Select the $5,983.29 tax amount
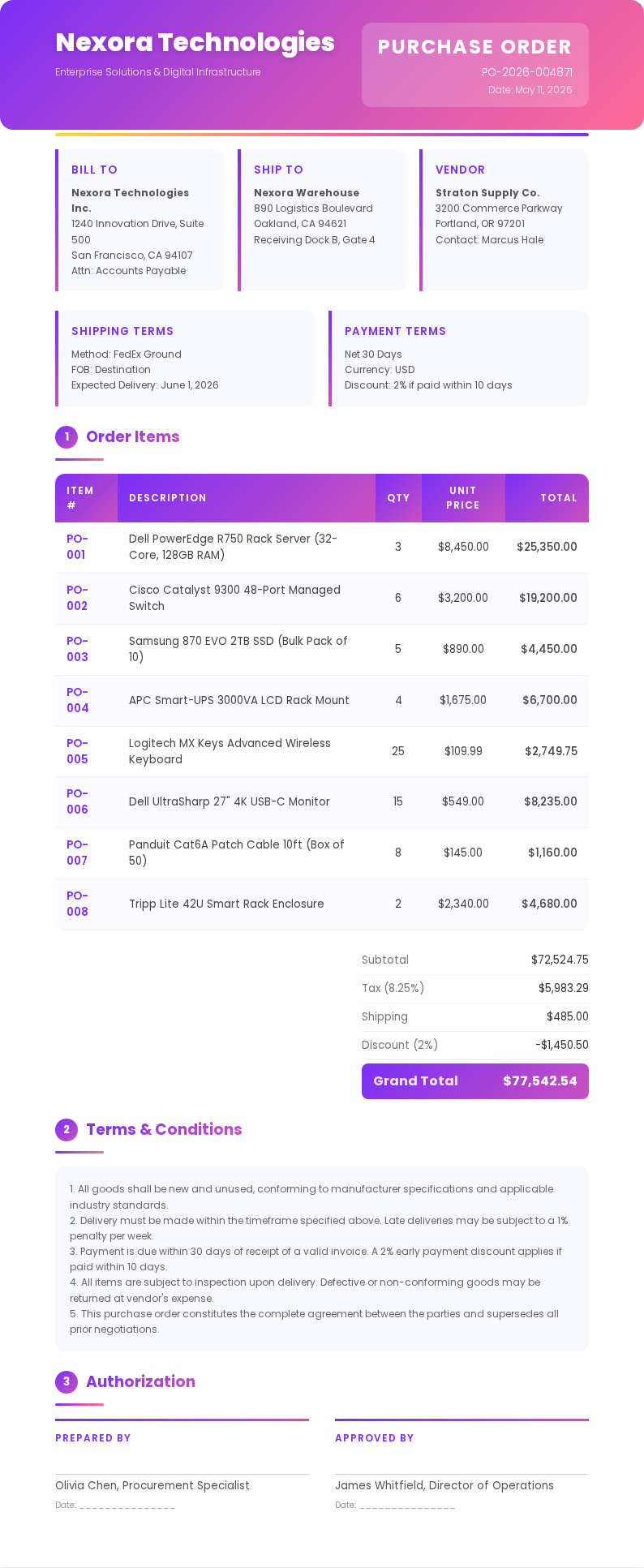Screen dimensions: 644x1568 (x=564, y=988)
